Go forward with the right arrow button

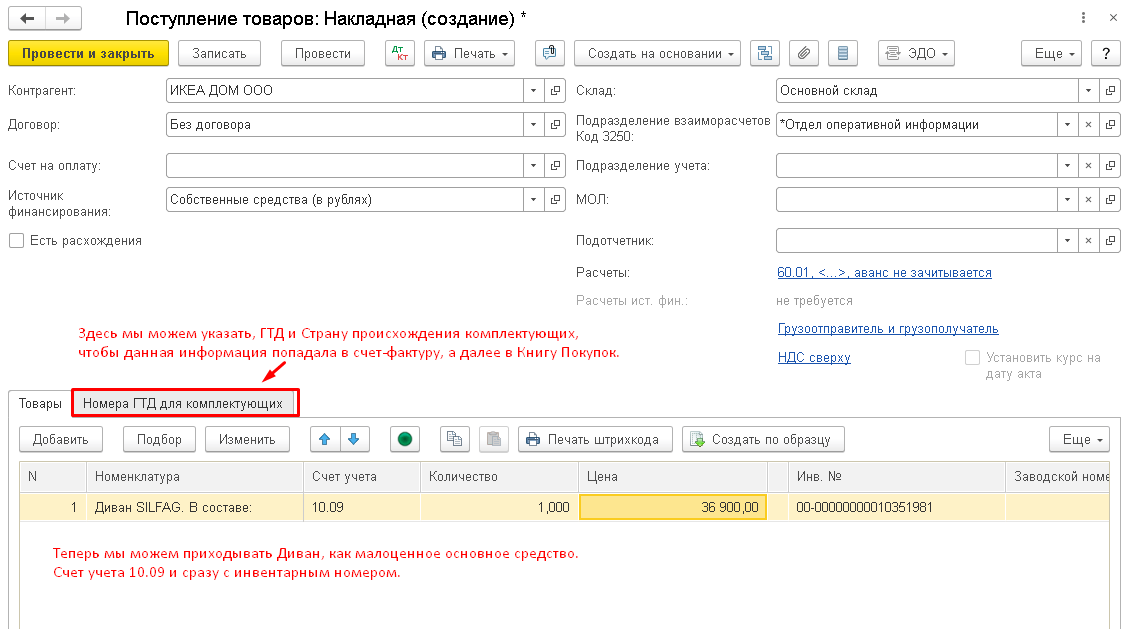tap(63, 18)
